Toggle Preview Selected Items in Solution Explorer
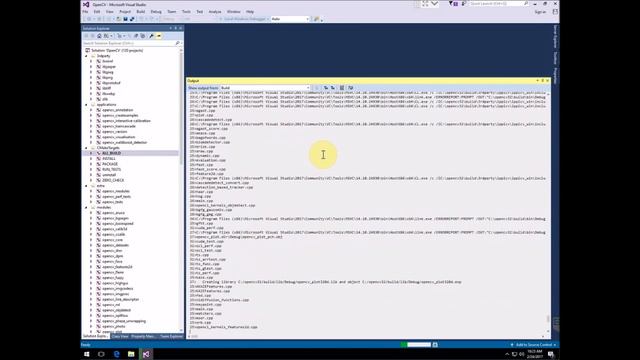This screenshot has width=640, height=360. click(159, 36)
